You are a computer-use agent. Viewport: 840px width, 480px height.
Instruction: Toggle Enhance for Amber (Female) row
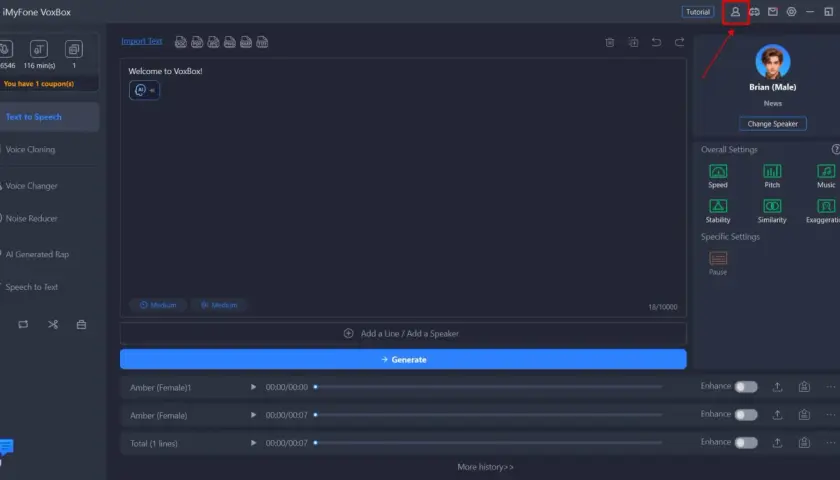[x=746, y=415]
